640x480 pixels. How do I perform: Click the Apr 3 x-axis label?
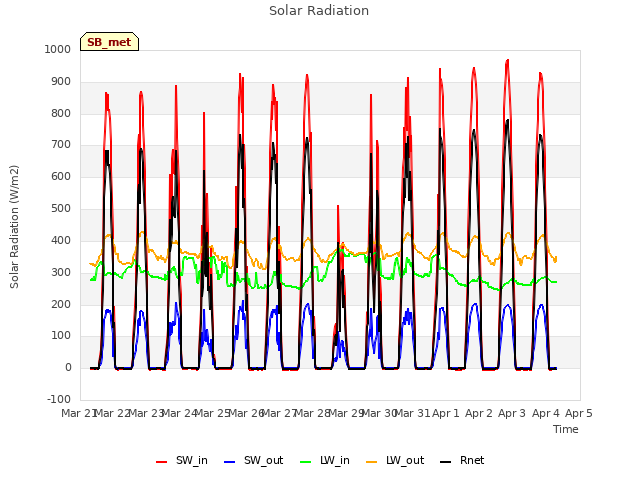click(x=512, y=413)
